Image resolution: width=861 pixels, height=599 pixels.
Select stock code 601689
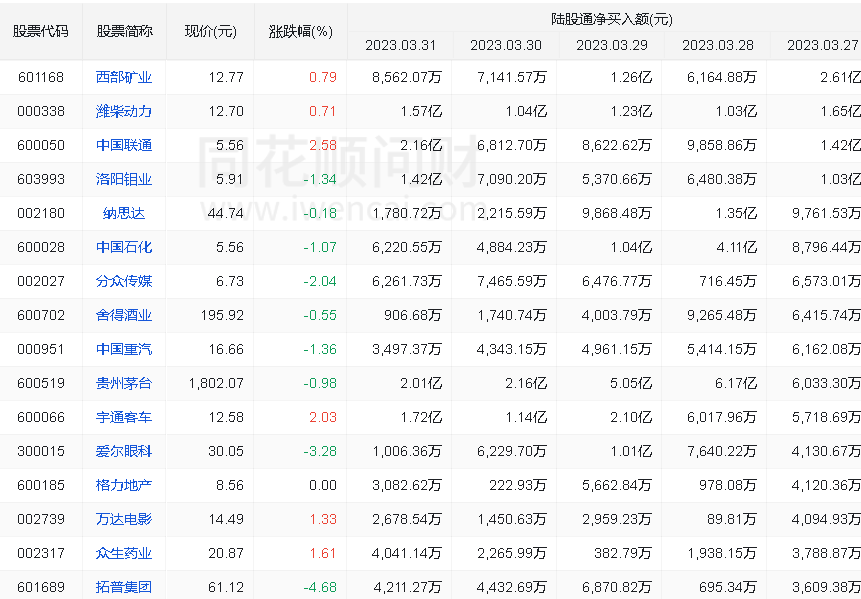(41, 587)
